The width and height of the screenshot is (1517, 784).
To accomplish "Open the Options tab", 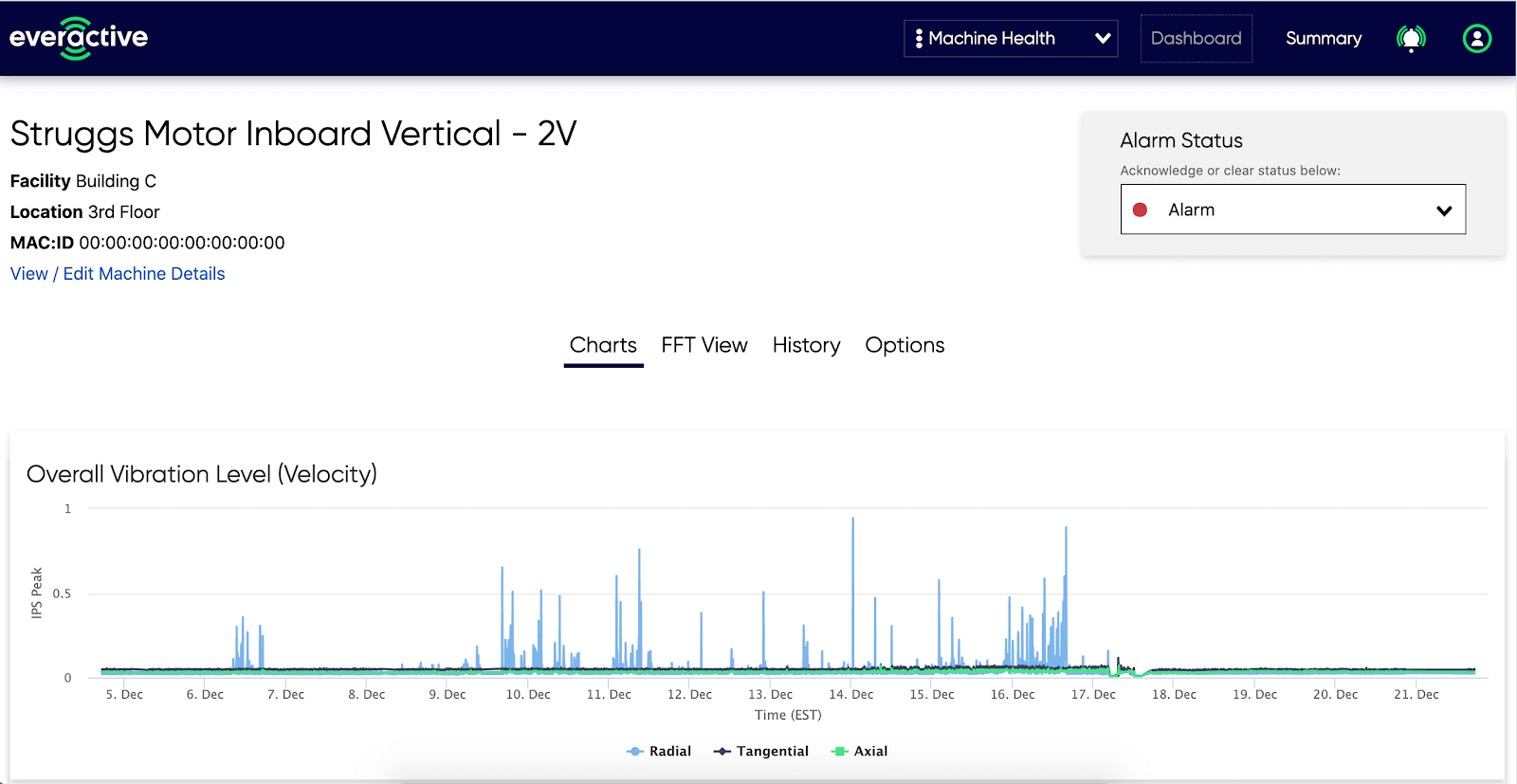I will click(x=905, y=345).
